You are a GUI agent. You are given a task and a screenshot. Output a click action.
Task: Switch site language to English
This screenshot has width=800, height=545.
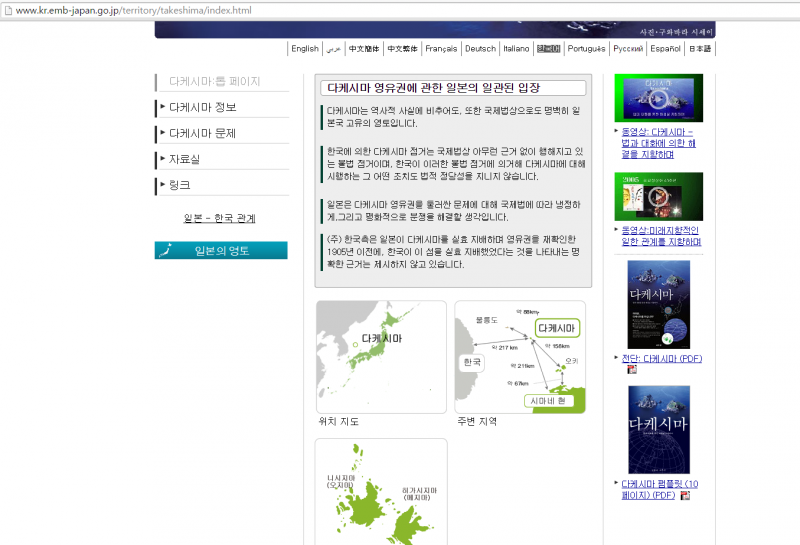pos(305,48)
